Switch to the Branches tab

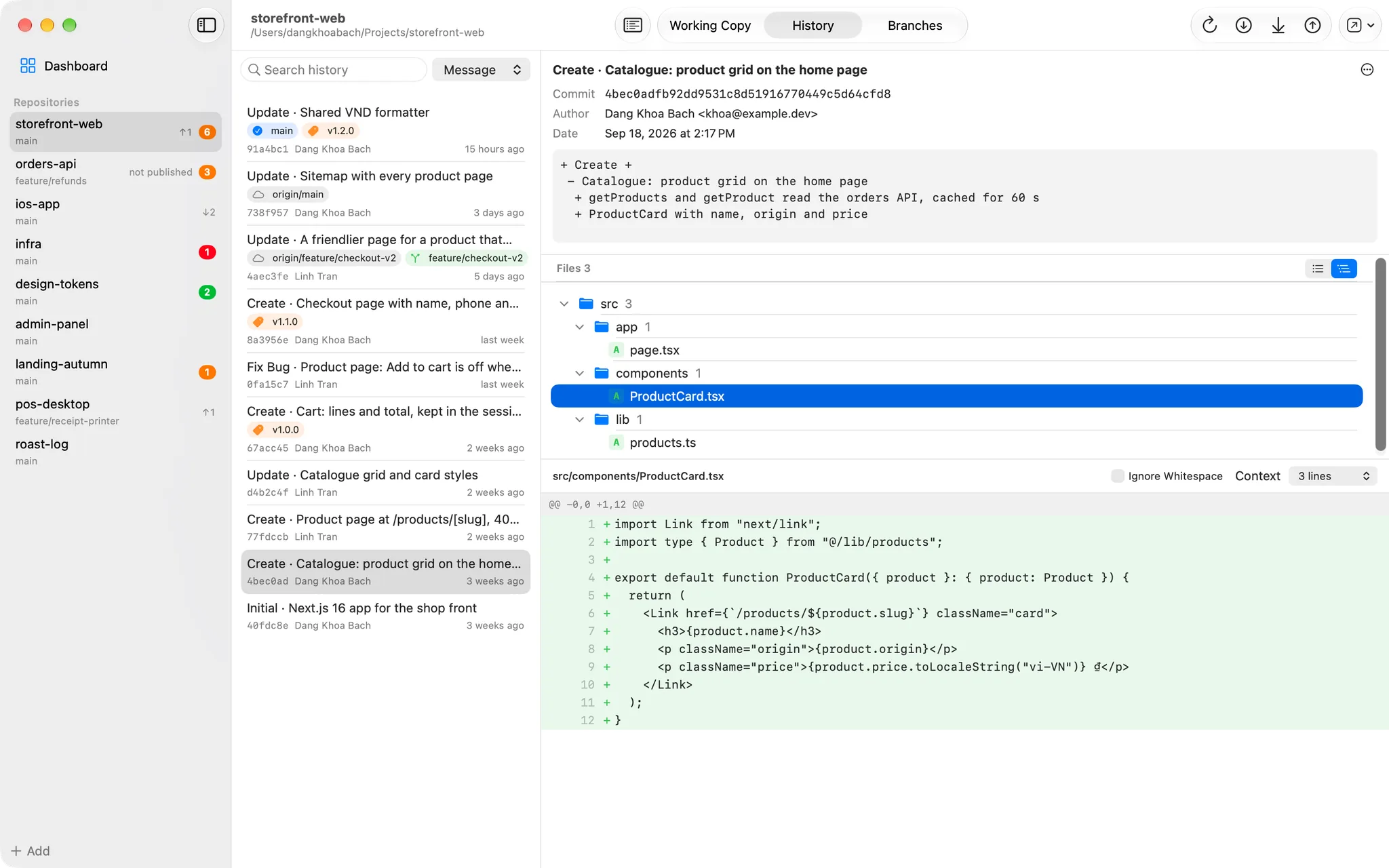[x=915, y=25]
